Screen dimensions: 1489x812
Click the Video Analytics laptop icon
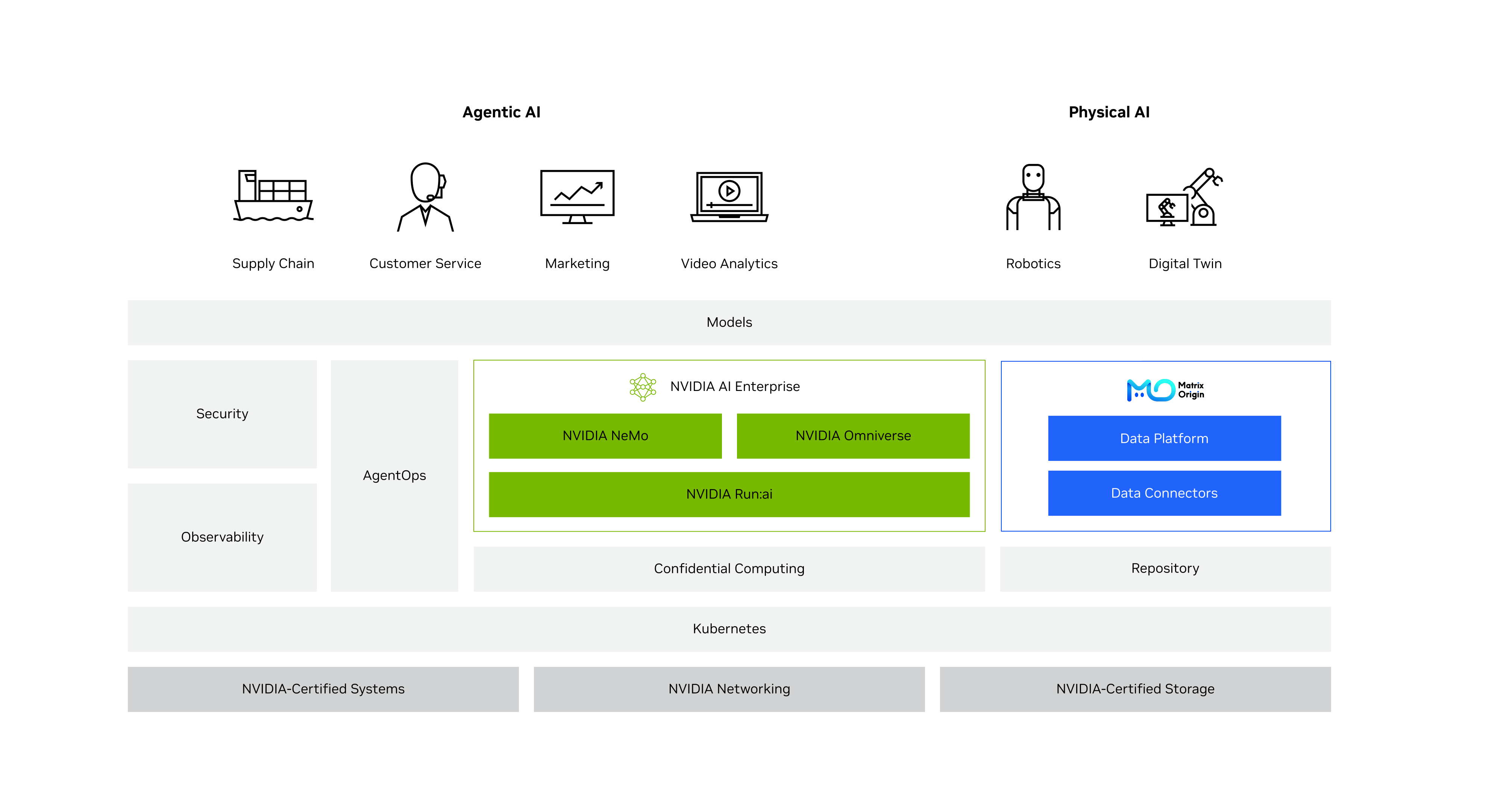729,197
